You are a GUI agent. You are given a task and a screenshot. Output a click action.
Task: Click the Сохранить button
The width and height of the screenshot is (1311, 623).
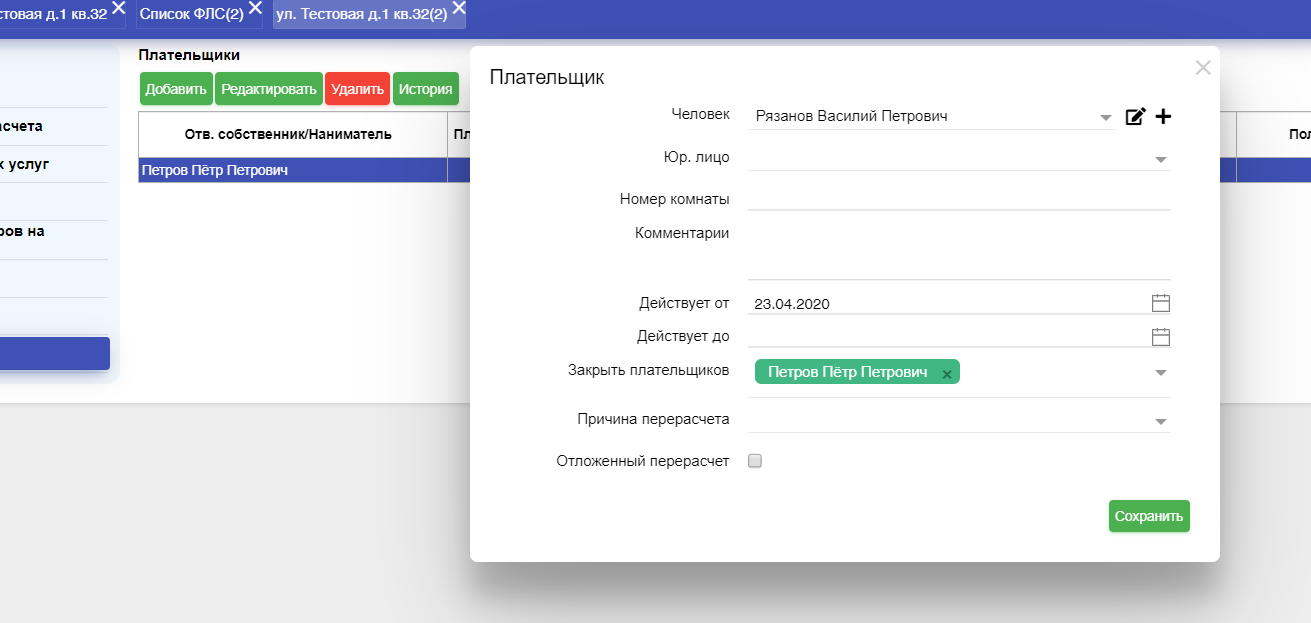(x=1149, y=516)
